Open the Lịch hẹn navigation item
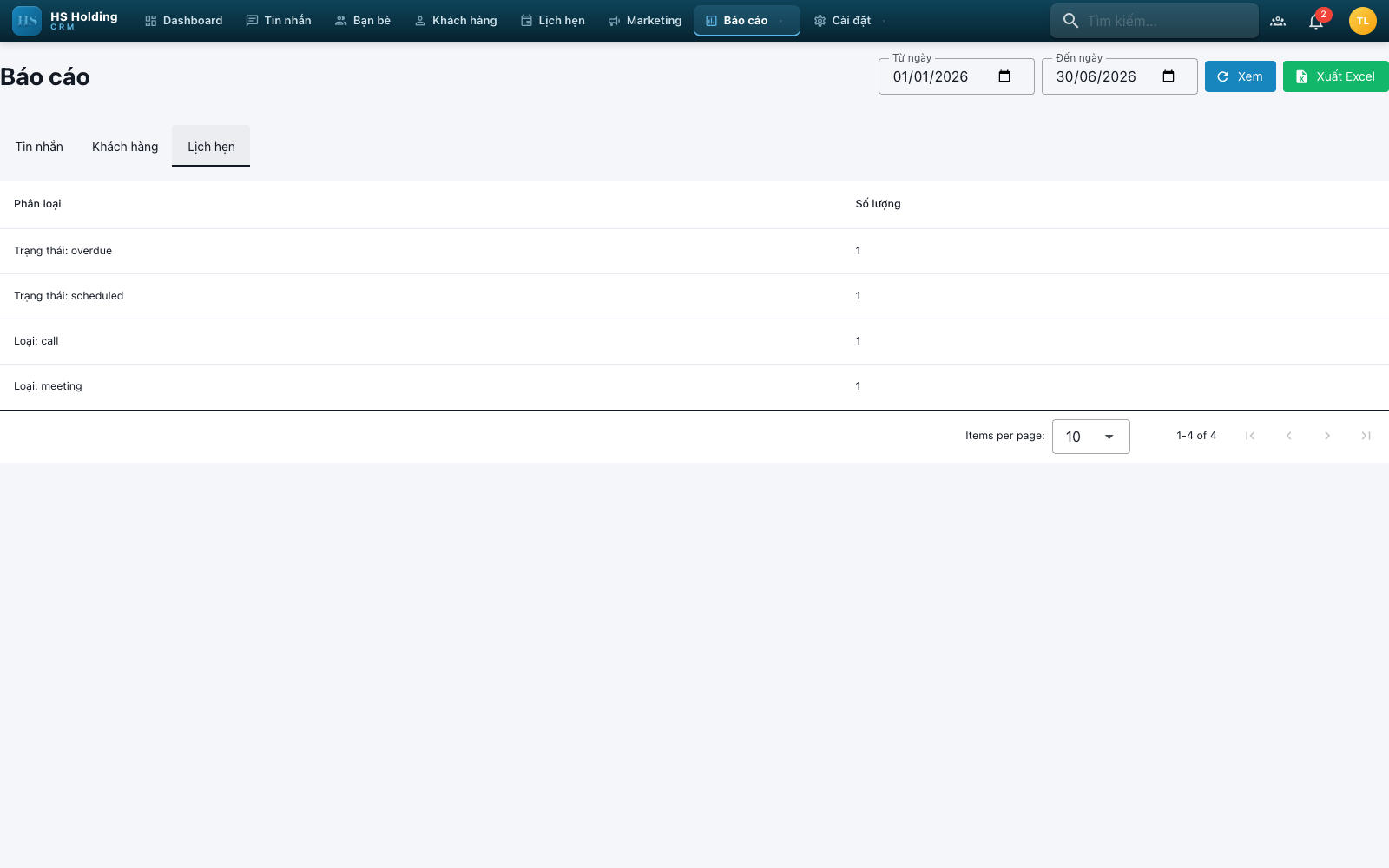 tap(553, 21)
